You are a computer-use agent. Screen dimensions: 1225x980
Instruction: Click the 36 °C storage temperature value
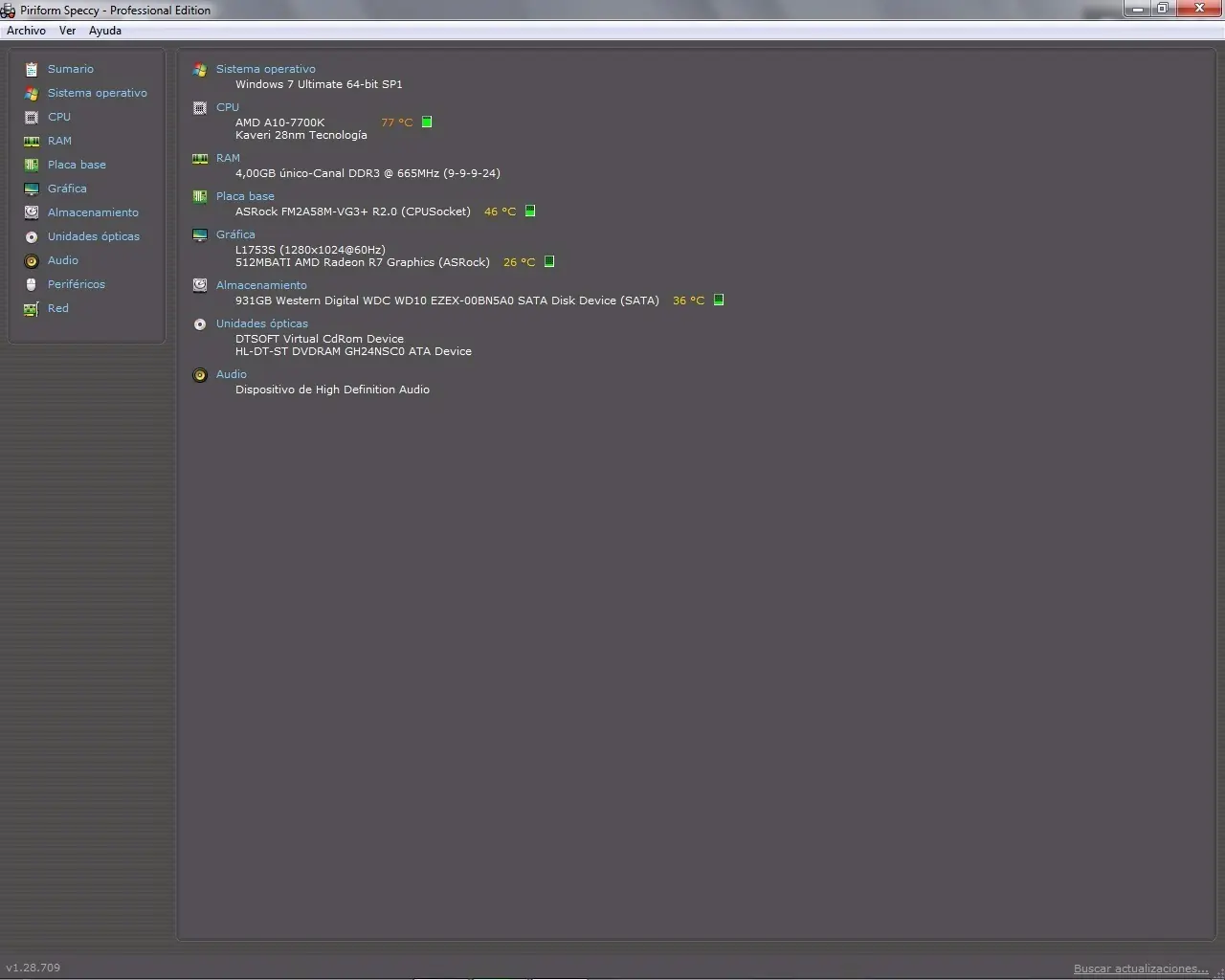(x=688, y=301)
